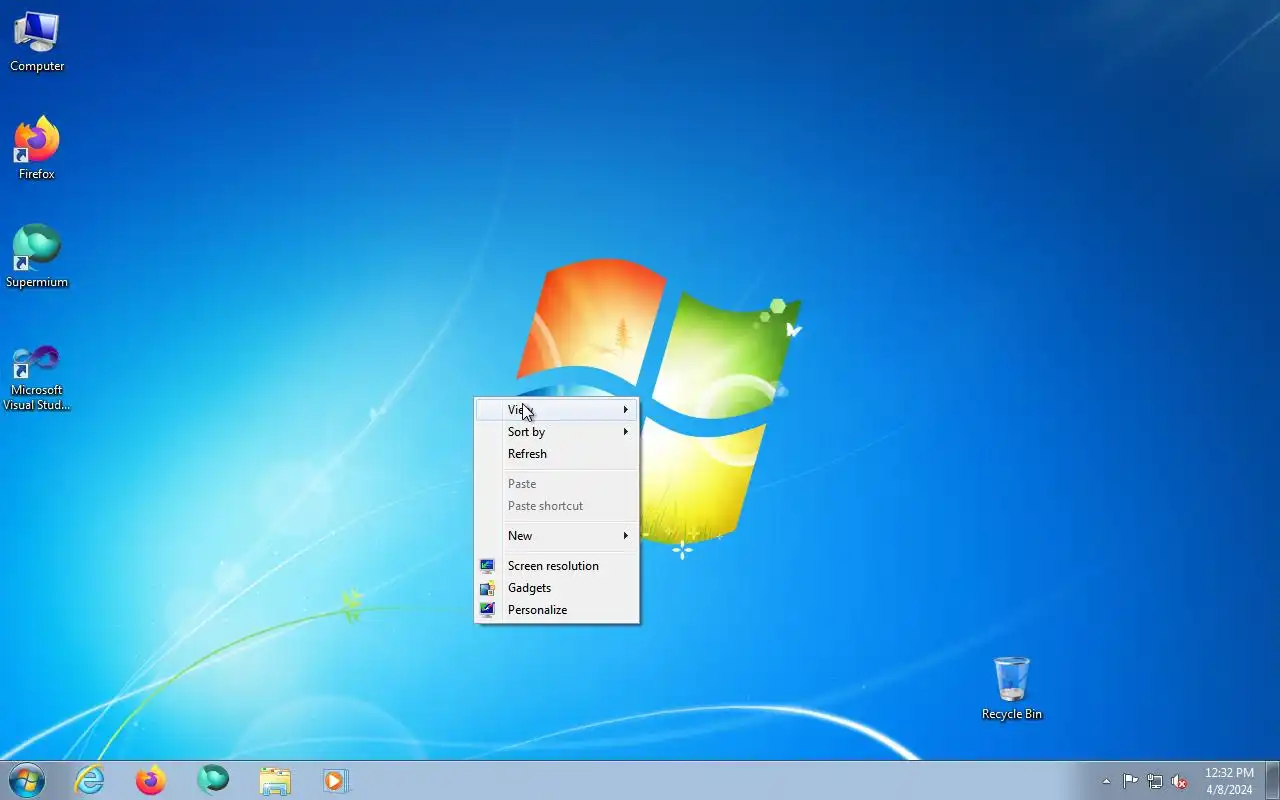Open Windows Media Player from the taskbar
The width and height of the screenshot is (1280, 800).
(x=336, y=780)
